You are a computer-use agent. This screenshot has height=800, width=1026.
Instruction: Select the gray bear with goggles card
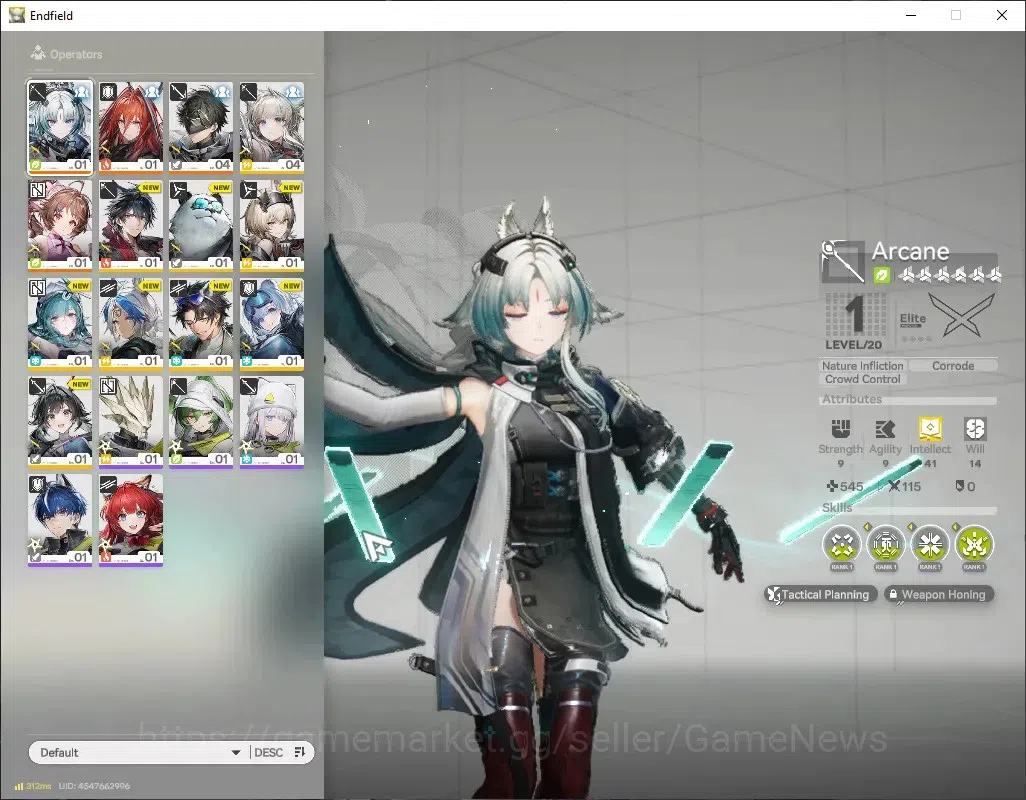pyautogui.click(x=201, y=226)
